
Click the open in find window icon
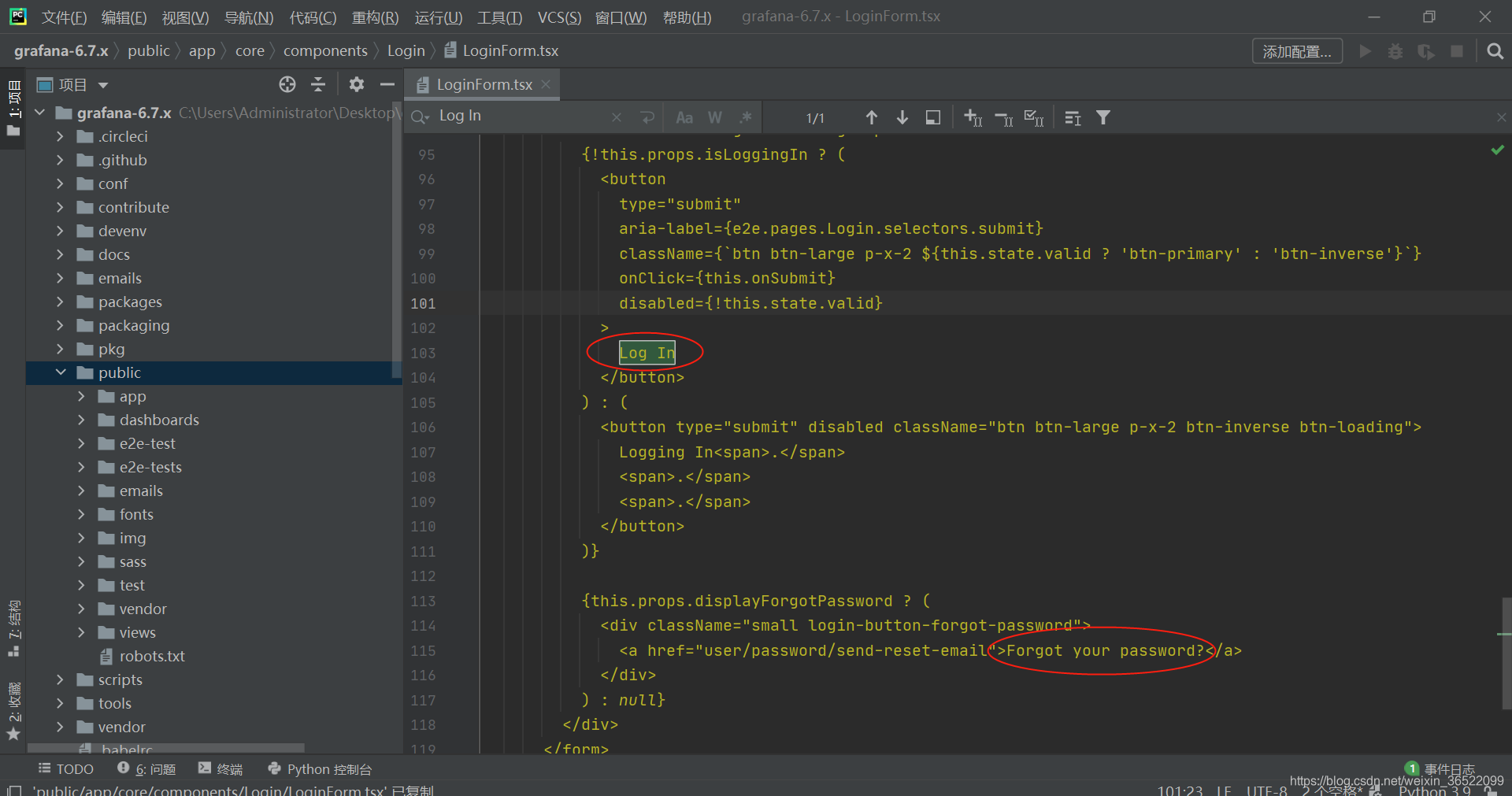click(x=933, y=117)
